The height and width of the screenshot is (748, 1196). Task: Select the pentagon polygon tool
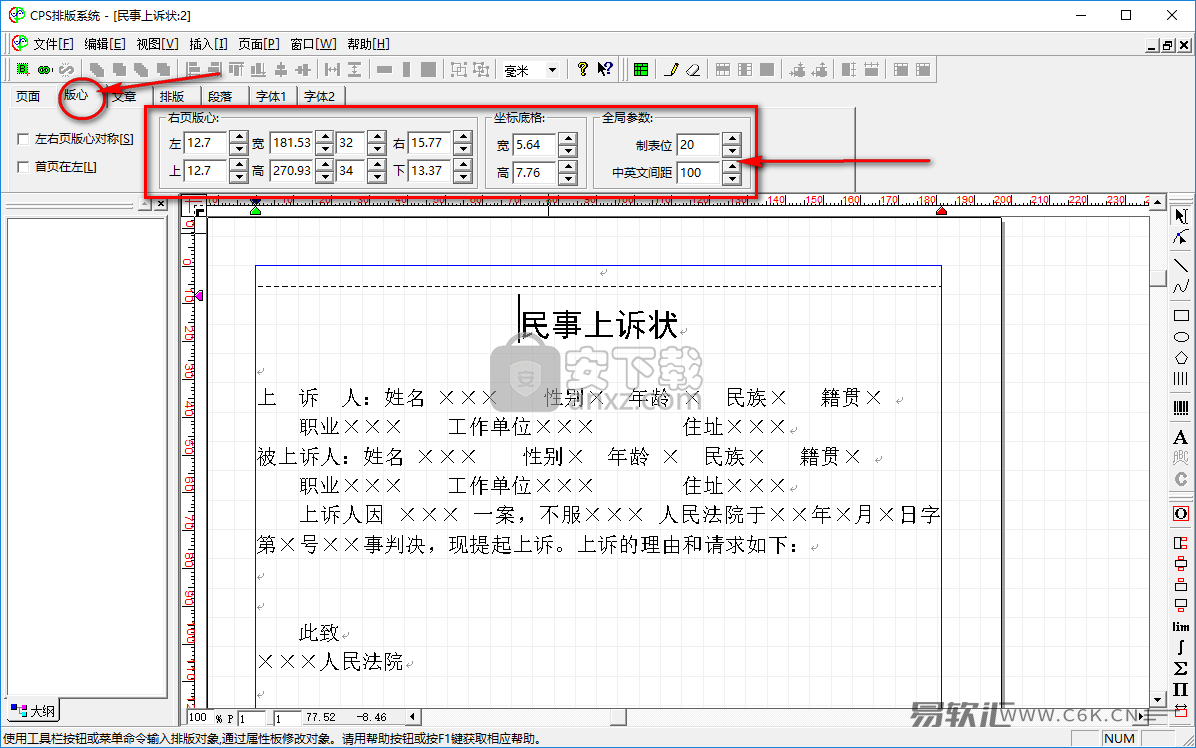[x=1181, y=357]
